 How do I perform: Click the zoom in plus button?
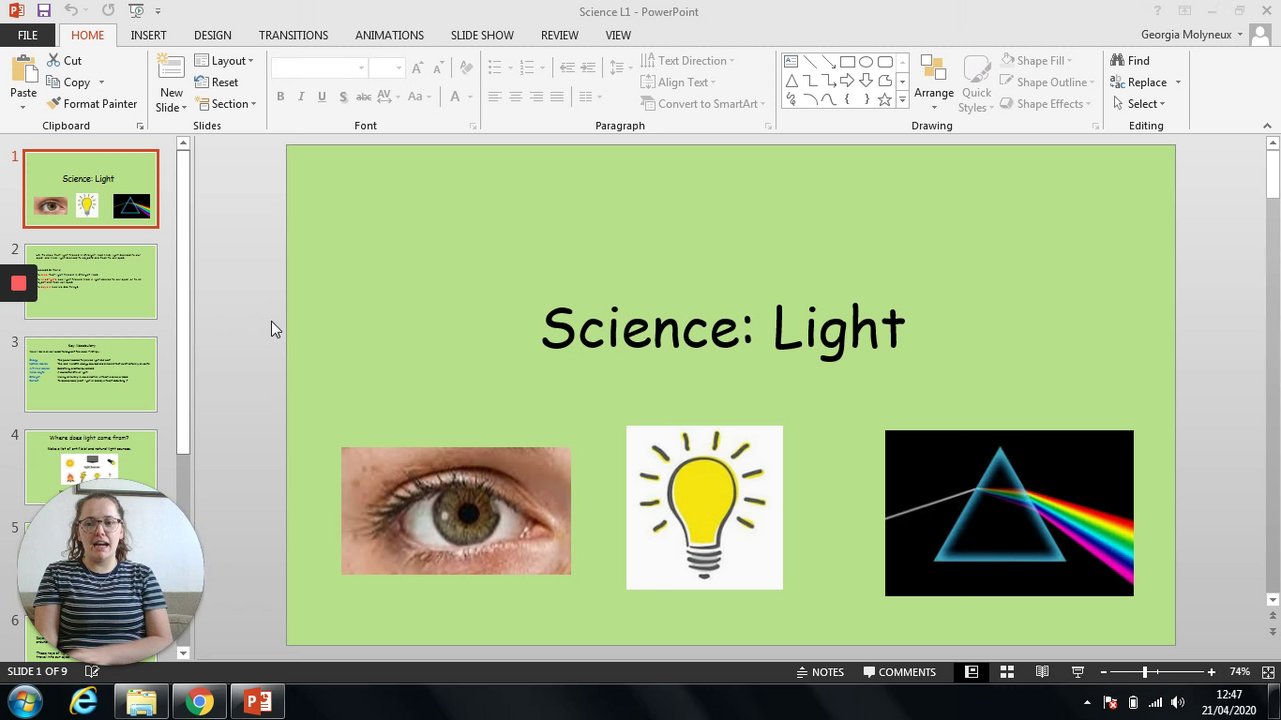point(1211,672)
